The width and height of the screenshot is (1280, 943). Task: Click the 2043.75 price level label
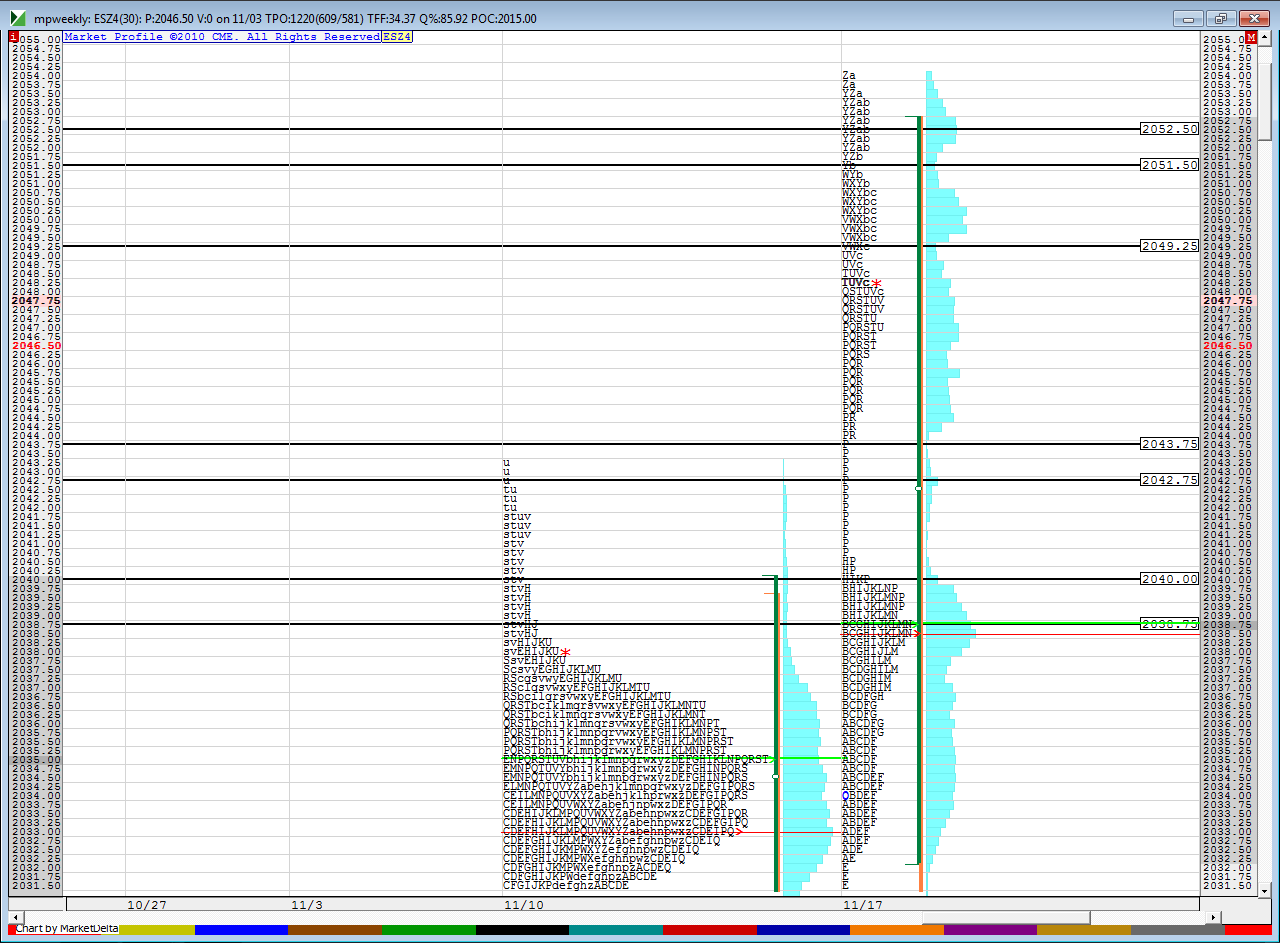point(1169,444)
